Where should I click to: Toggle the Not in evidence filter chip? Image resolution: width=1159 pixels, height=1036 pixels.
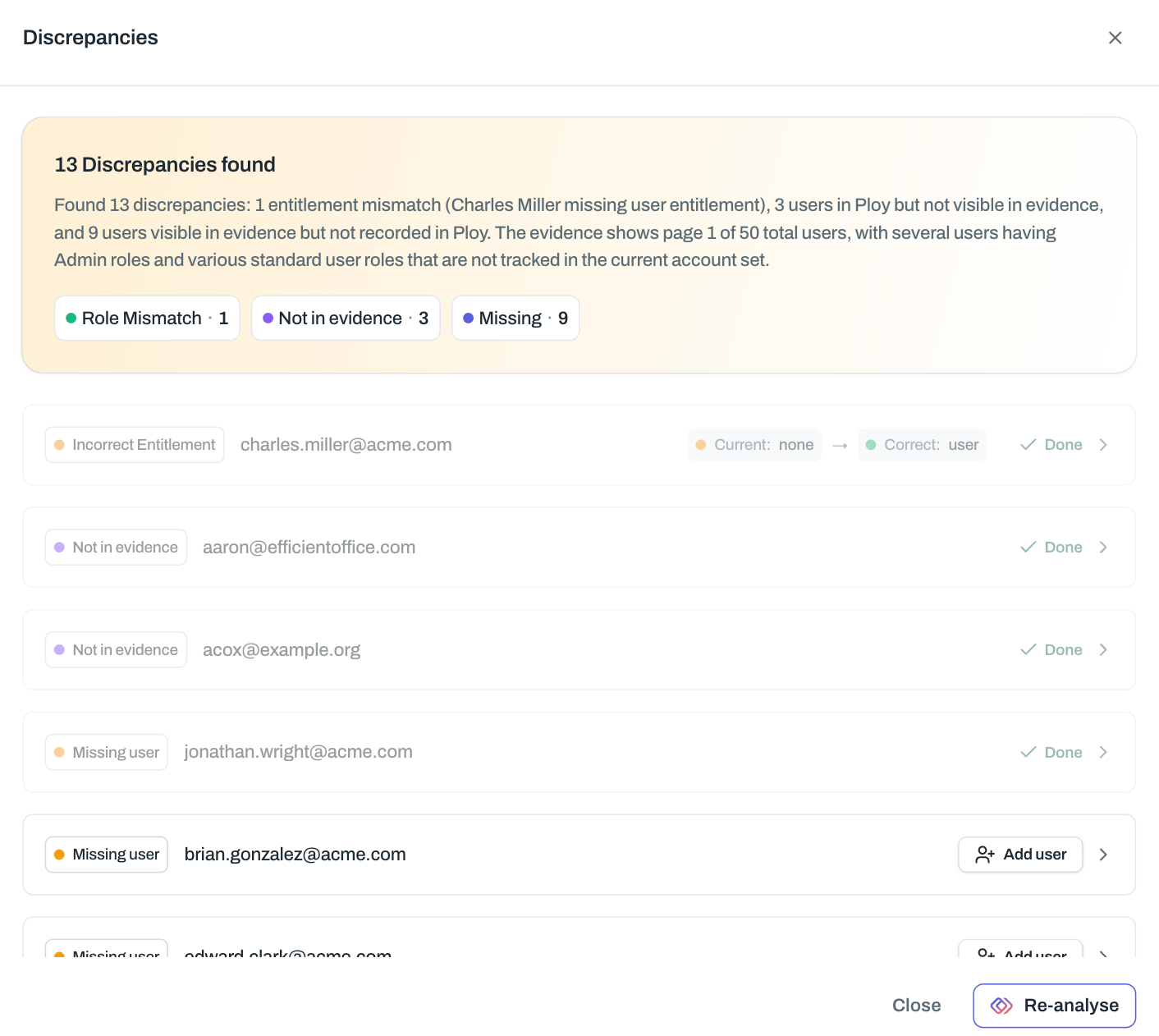pos(346,319)
